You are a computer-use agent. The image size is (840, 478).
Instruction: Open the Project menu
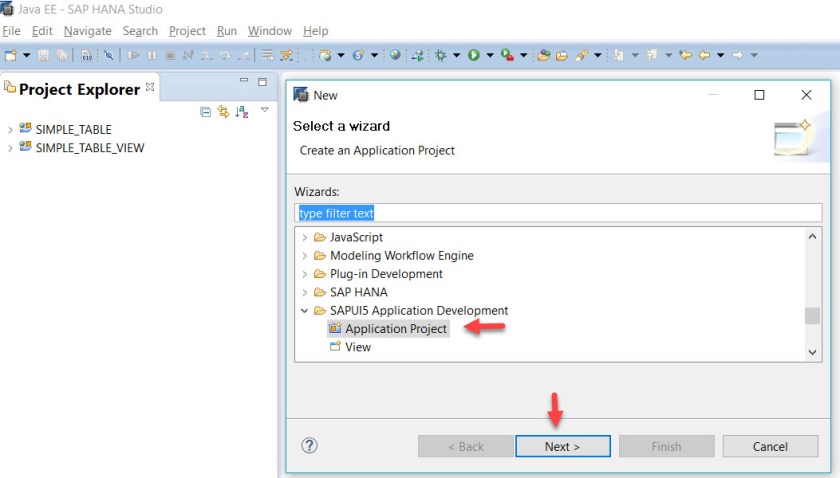click(x=188, y=31)
